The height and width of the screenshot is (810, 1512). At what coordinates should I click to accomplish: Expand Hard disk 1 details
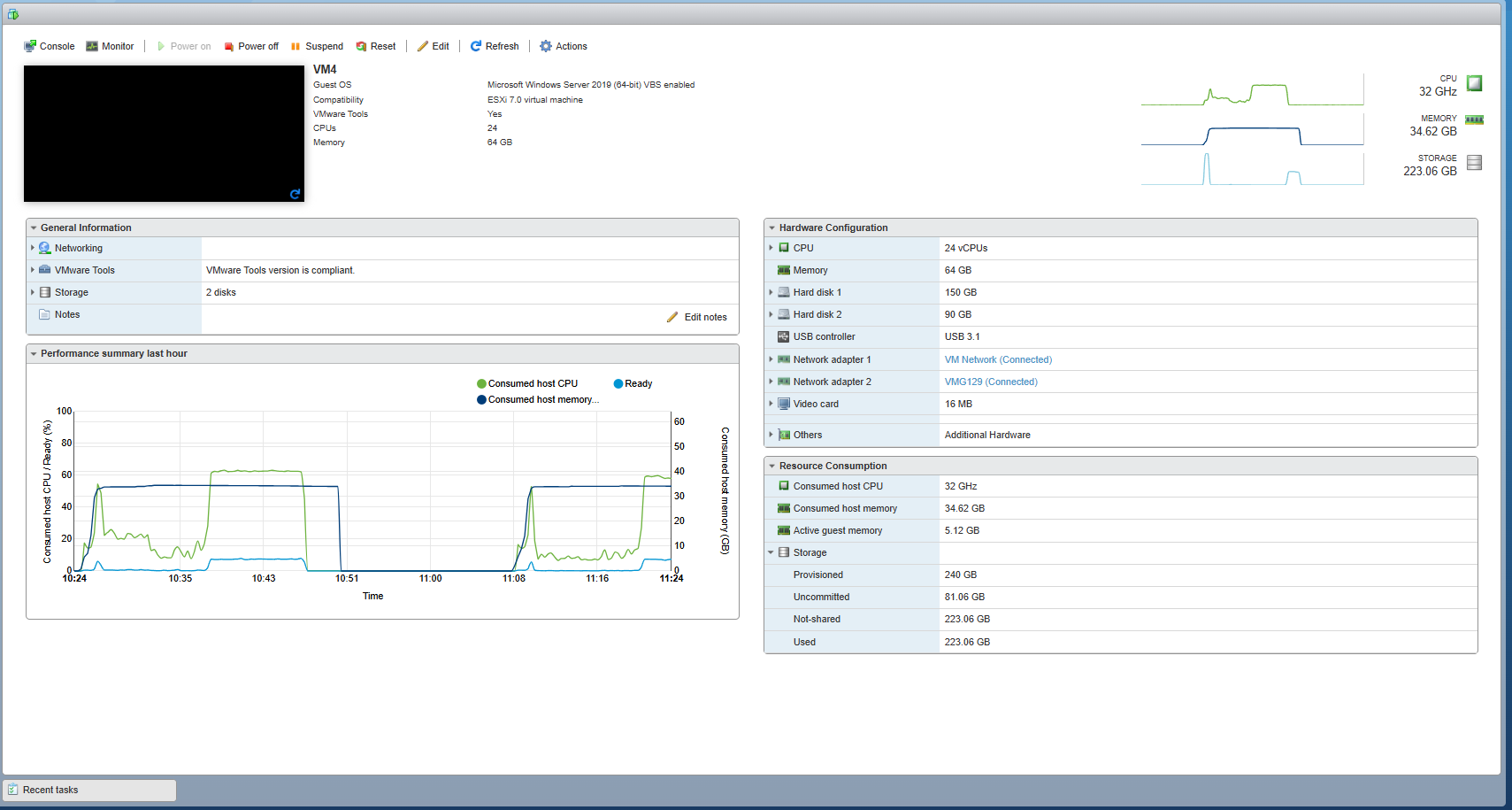771,292
